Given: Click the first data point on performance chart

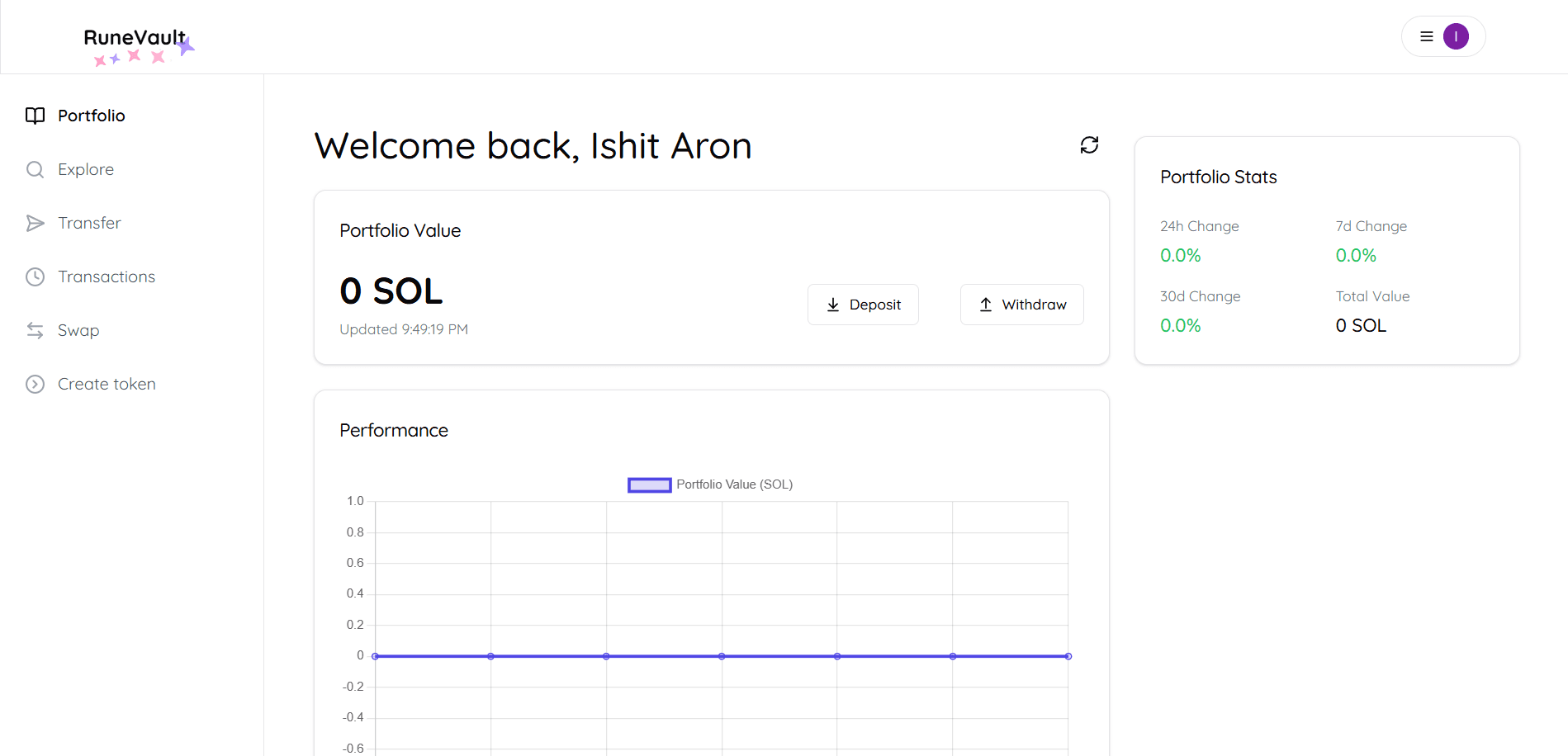Looking at the screenshot, I should point(376,656).
